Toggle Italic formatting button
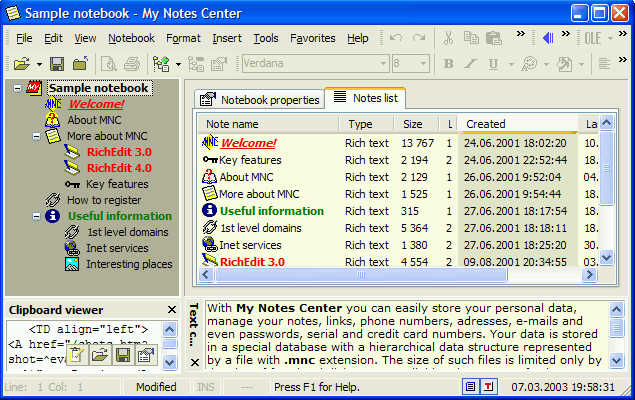The height and width of the screenshot is (400, 635). (471, 64)
